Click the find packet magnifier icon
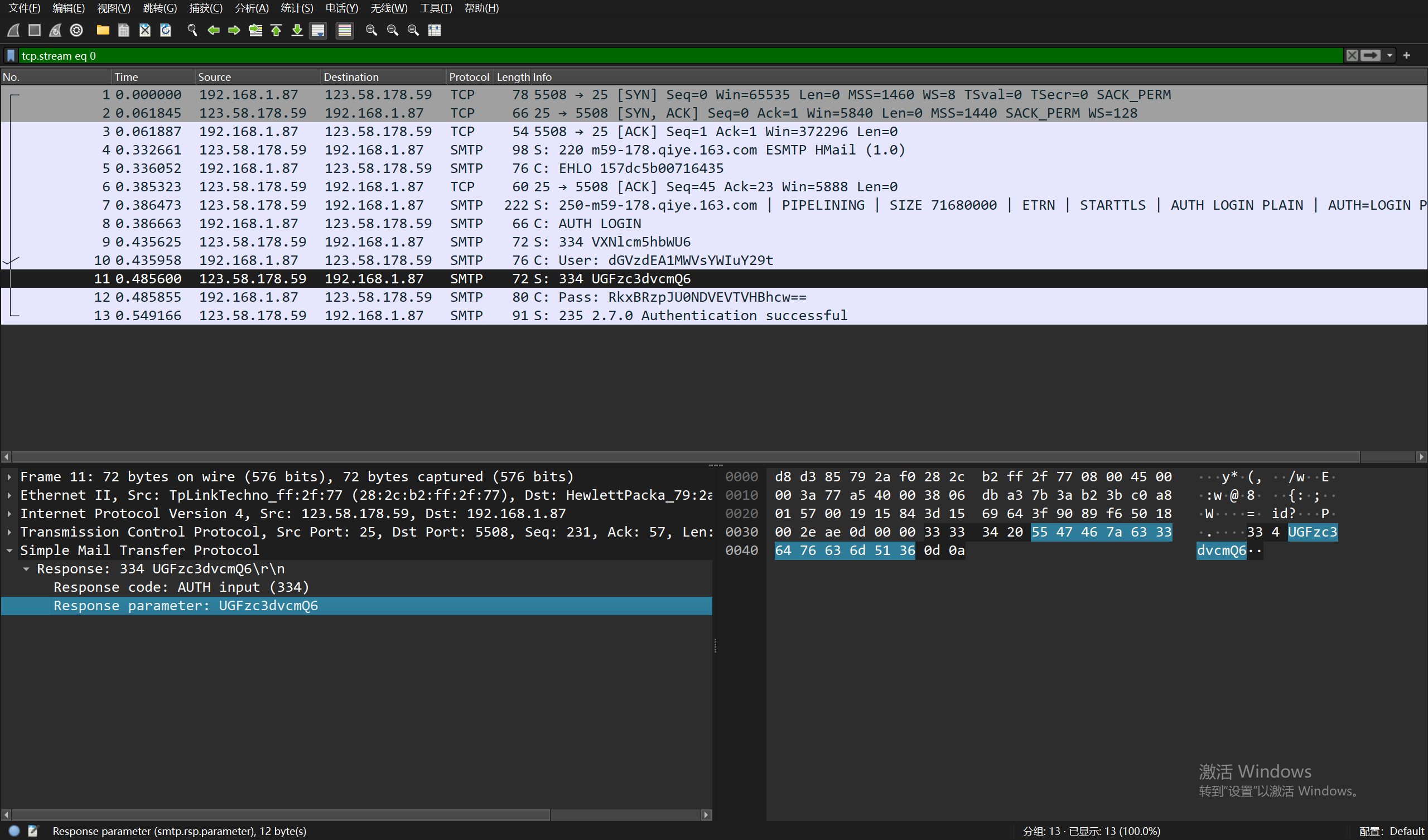This screenshot has height=840, width=1428. point(192,30)
